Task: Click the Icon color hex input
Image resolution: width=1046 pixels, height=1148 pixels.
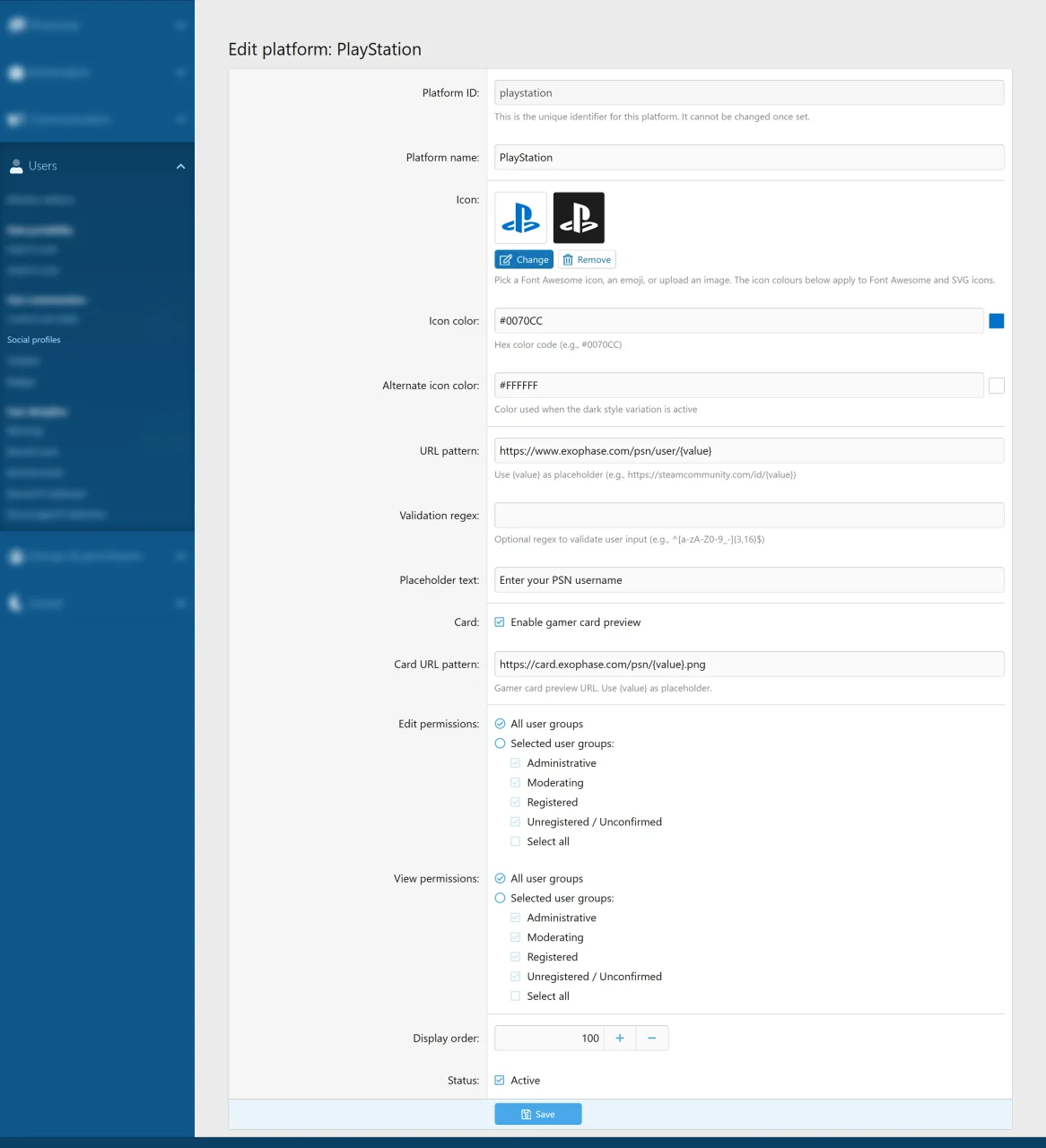Action: 739,321
